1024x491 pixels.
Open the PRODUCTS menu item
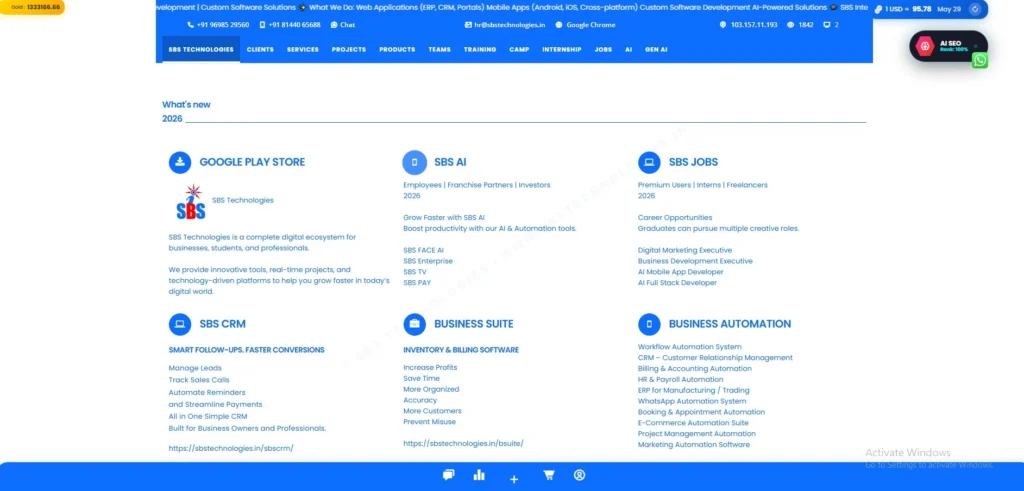397,50
